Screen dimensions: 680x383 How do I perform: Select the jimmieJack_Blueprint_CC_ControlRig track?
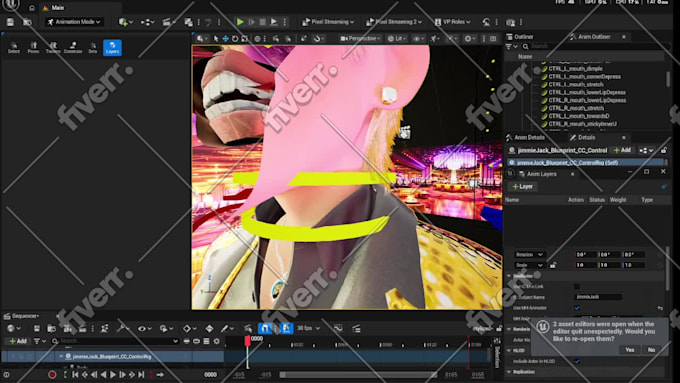click(112, 357)
